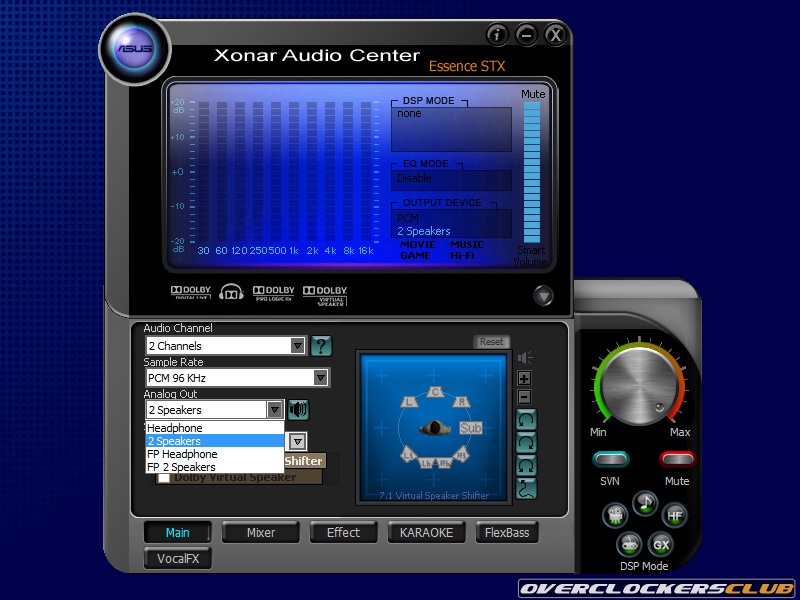Open the information (i) button
Screen dimensions: 800x600
[x=497, y=35]
